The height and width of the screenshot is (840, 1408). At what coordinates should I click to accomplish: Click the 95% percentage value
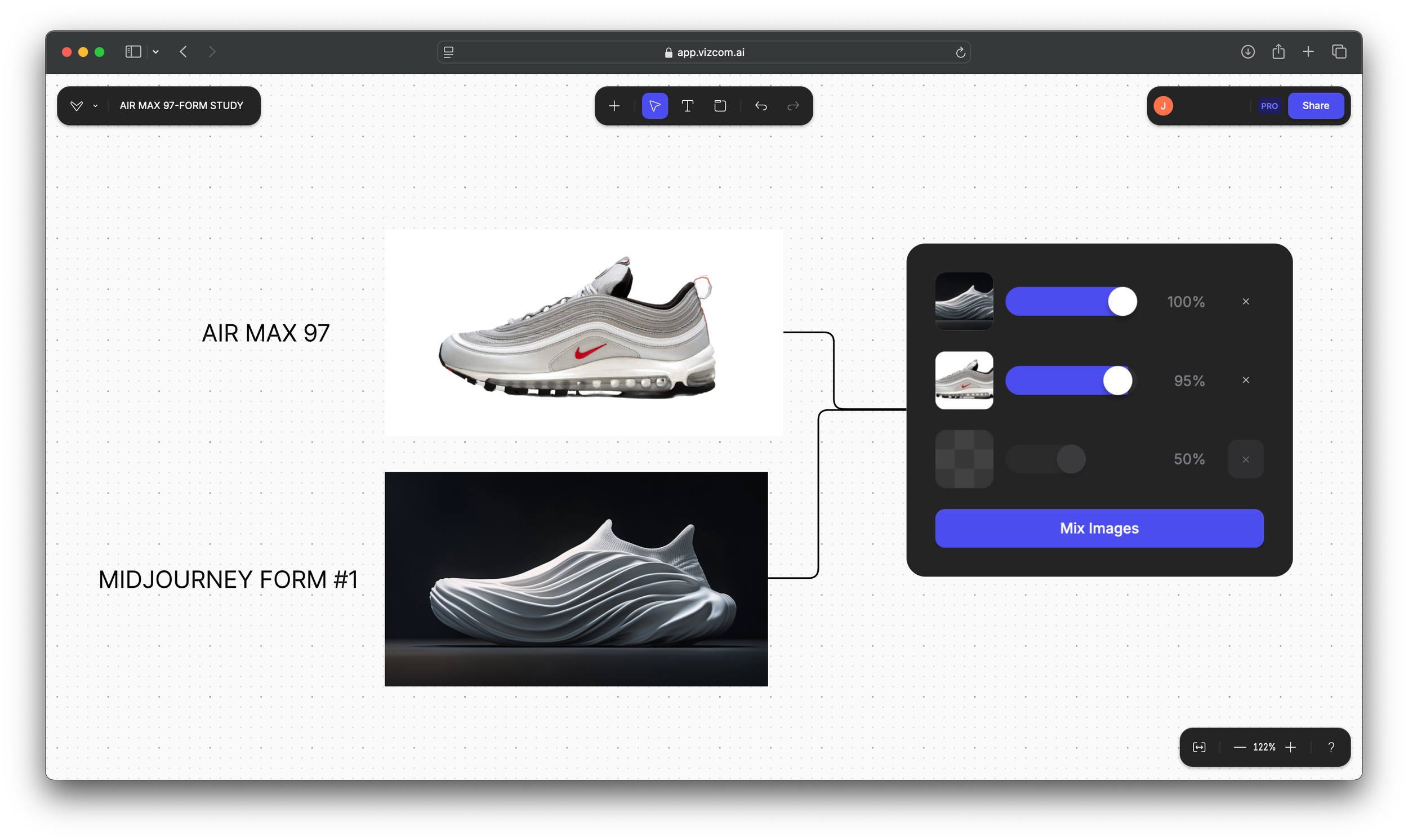click(1189, 381)
